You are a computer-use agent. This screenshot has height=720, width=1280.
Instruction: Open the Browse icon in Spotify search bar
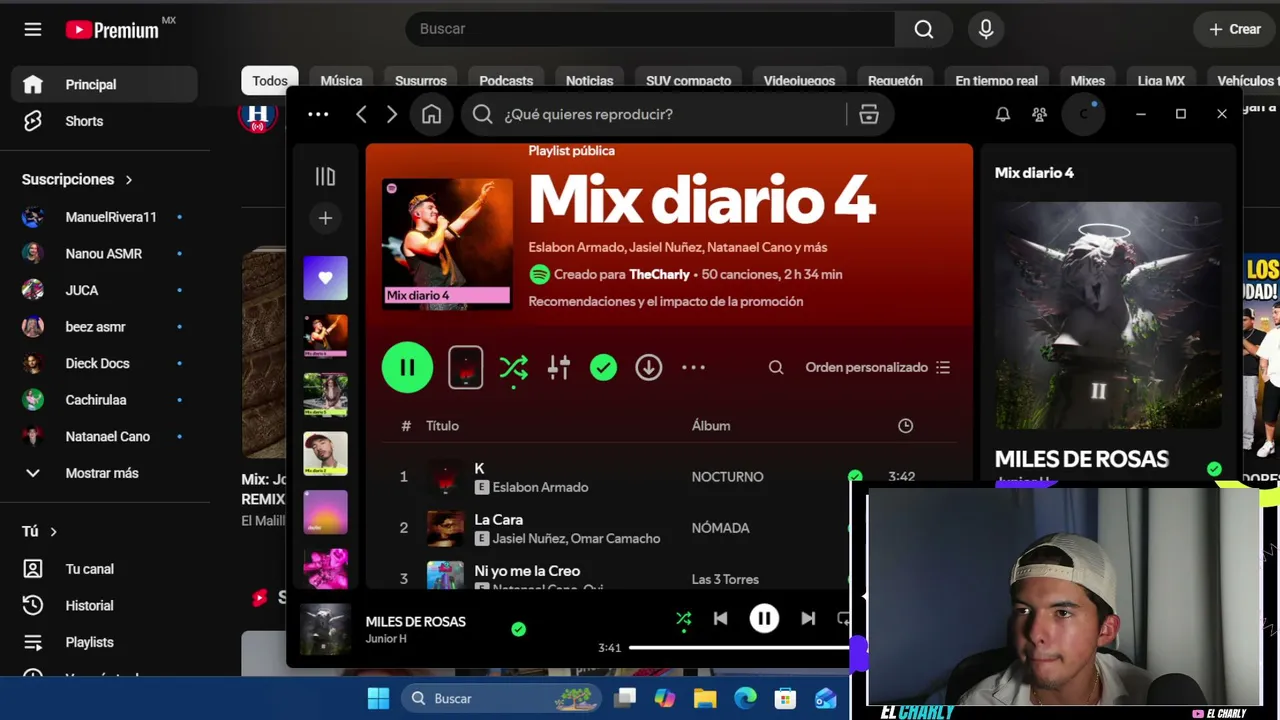click(869, 114)
